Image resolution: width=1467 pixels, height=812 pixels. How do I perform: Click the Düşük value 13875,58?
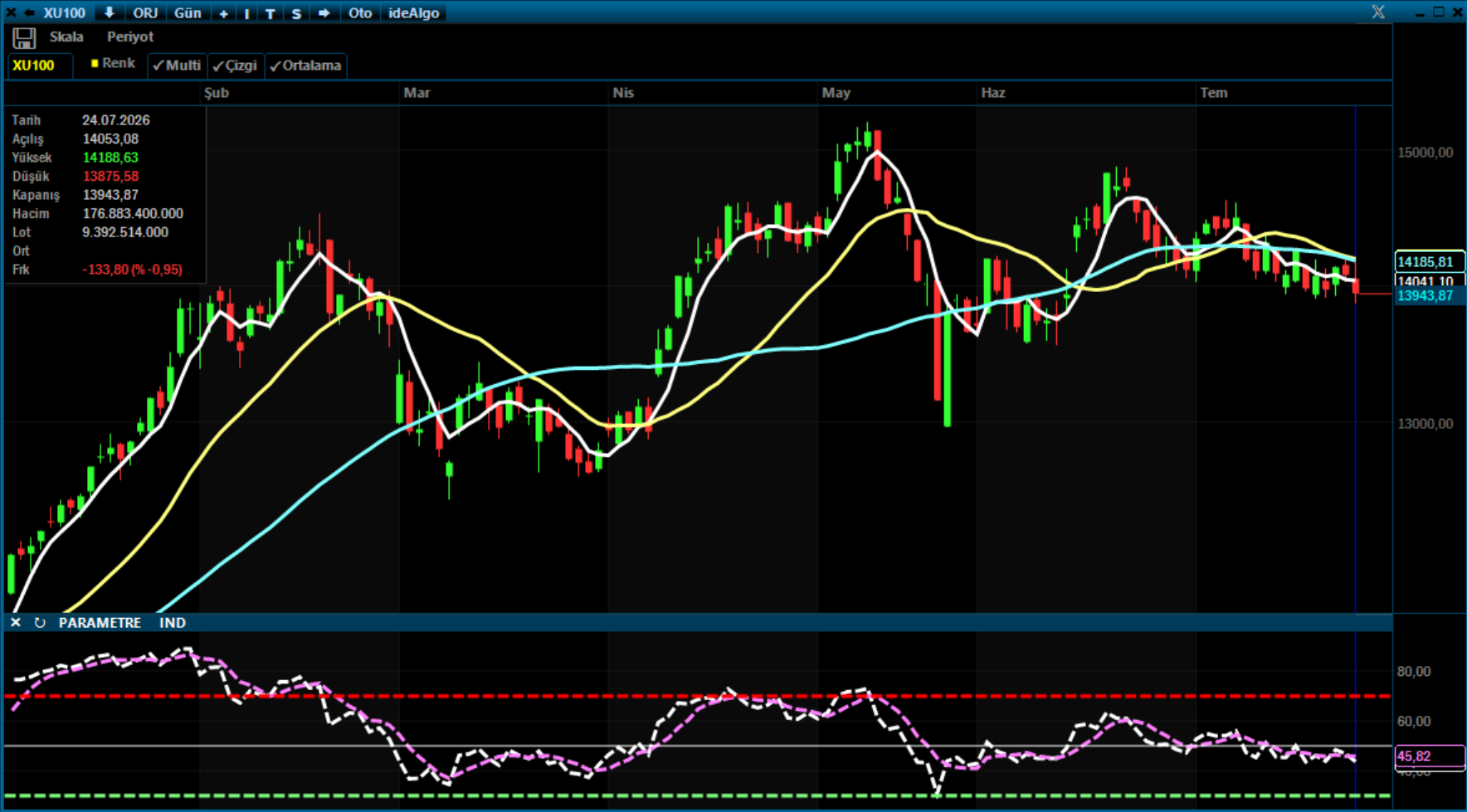pos(110,177)
